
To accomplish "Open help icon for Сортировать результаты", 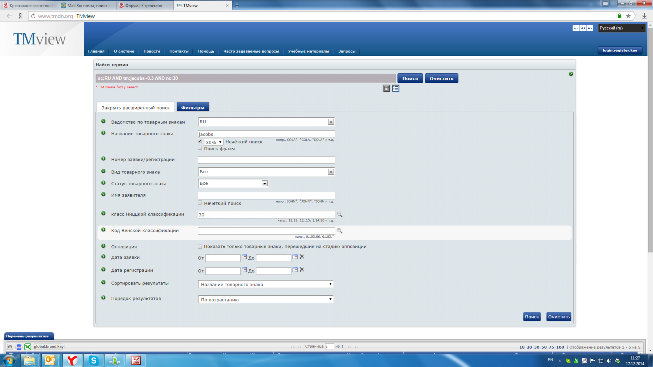I will (x=103, y=282).
